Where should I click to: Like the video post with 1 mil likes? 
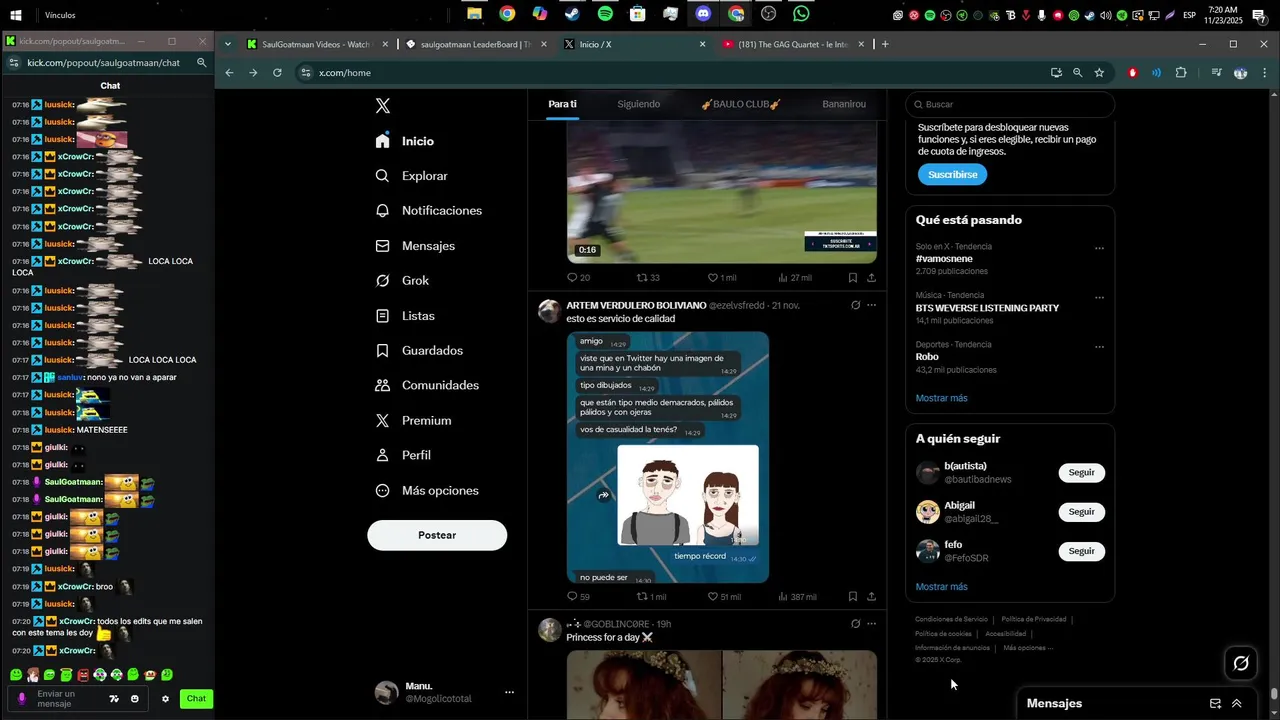721,278
